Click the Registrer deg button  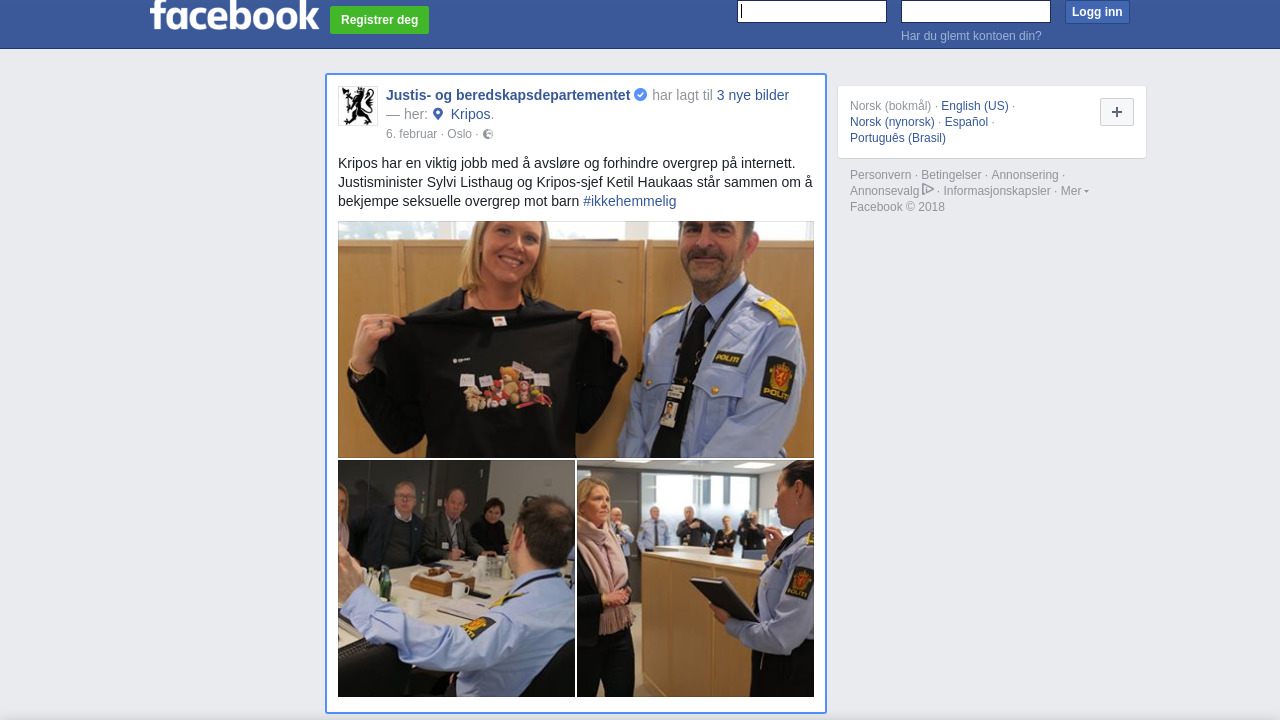tap(379, 20)
